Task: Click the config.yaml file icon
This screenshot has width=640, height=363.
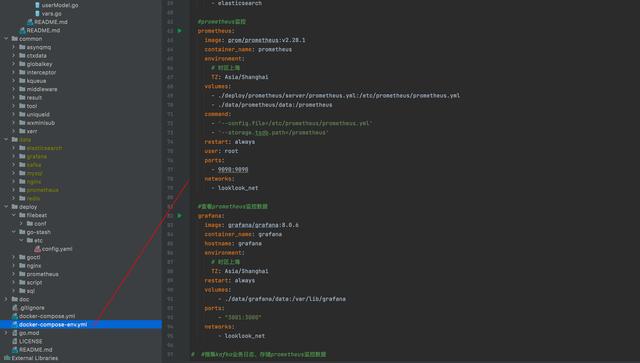Action: coord(38,249)
